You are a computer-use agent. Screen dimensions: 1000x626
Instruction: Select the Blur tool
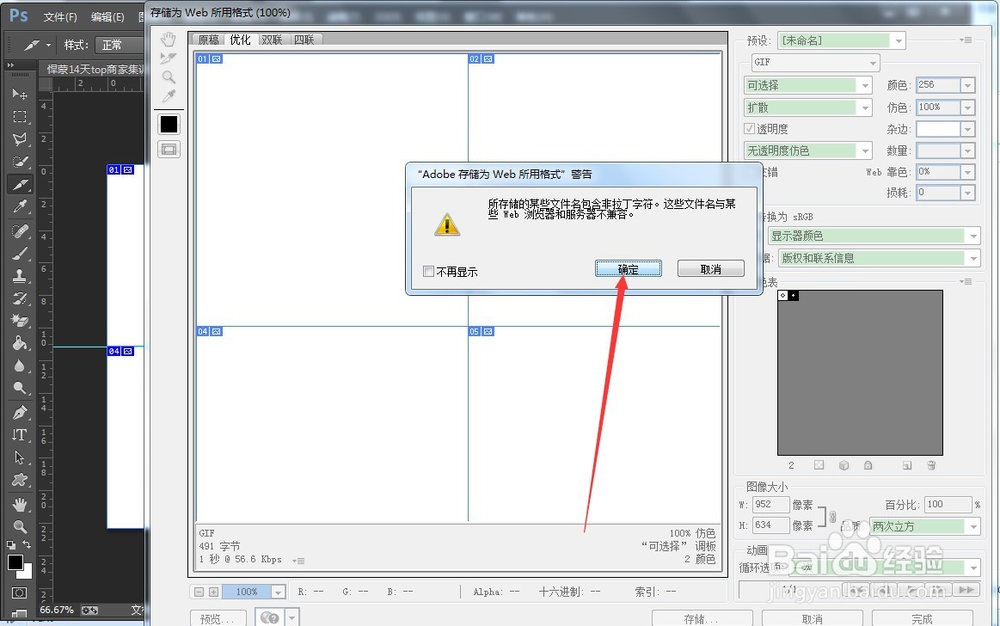[20, 365]
